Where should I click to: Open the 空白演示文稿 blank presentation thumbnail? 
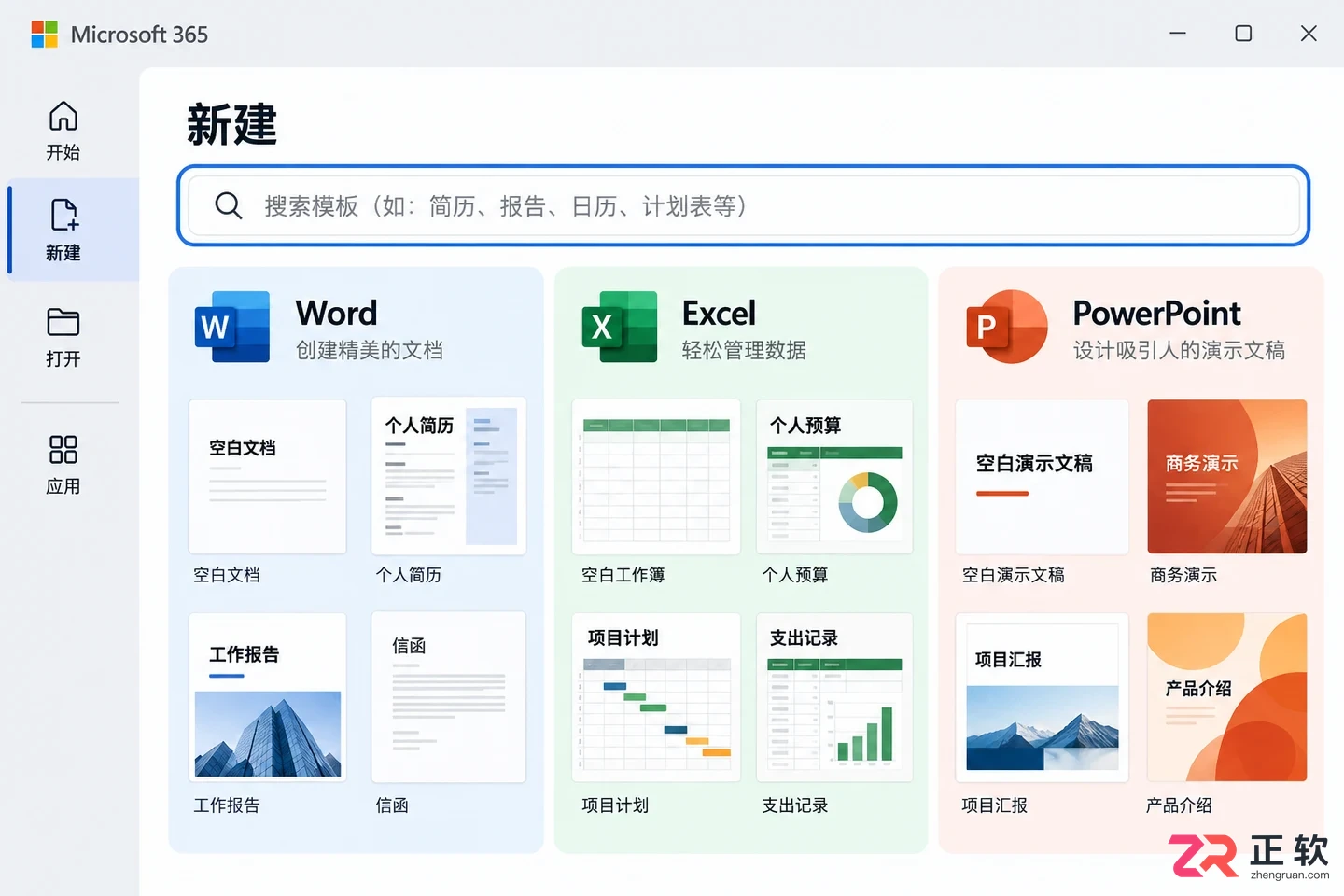tap(1043, 477)
